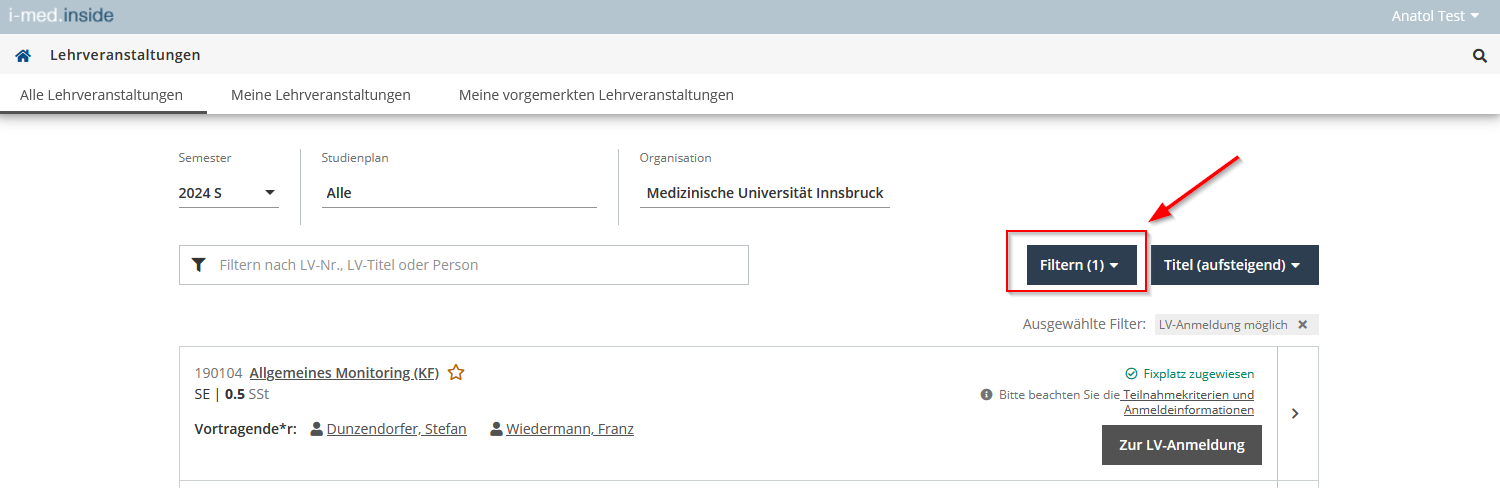Select the Alle Lehrveranstaltungen tab

click(102, 95)
